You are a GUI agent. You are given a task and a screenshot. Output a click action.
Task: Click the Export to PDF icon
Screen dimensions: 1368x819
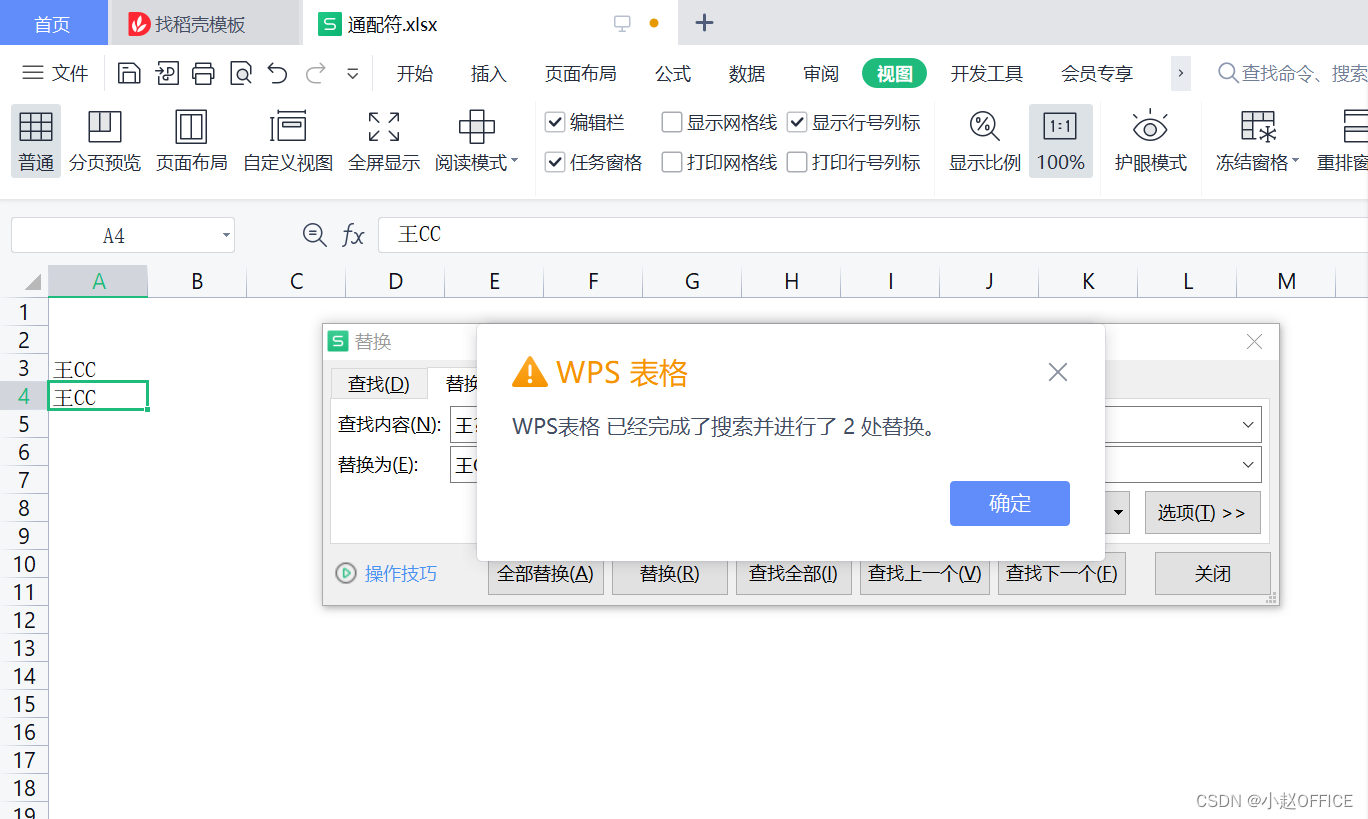point(166,73)
